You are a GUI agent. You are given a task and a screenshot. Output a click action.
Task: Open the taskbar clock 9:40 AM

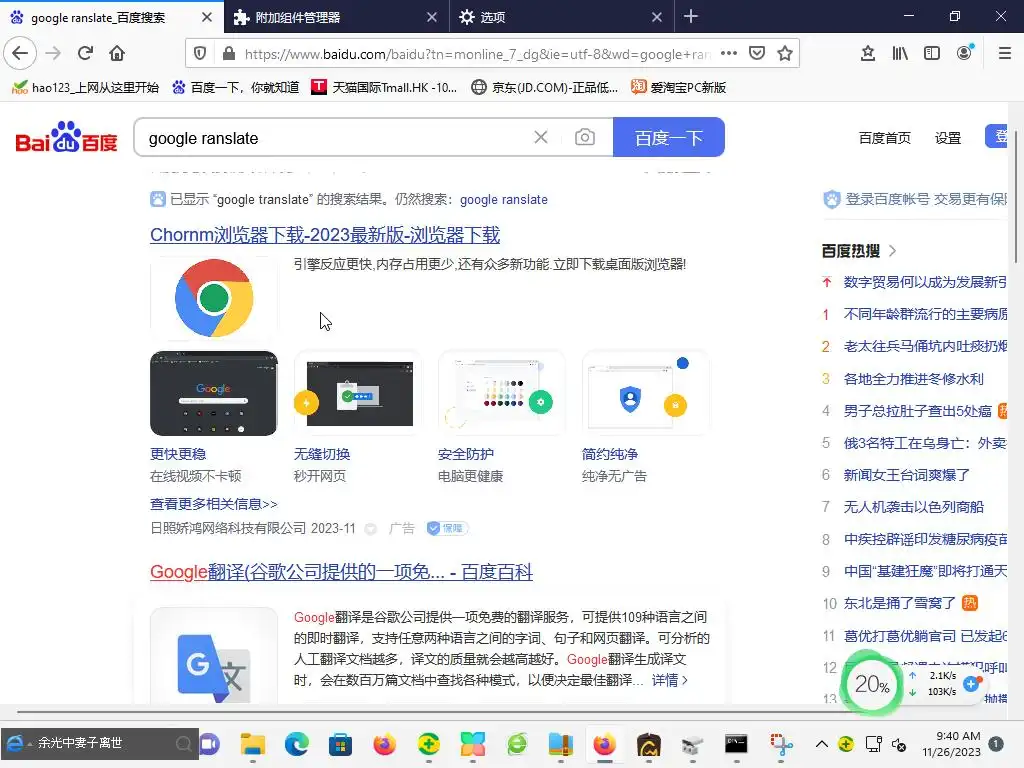pyautogui.click(x=952, y=744)
